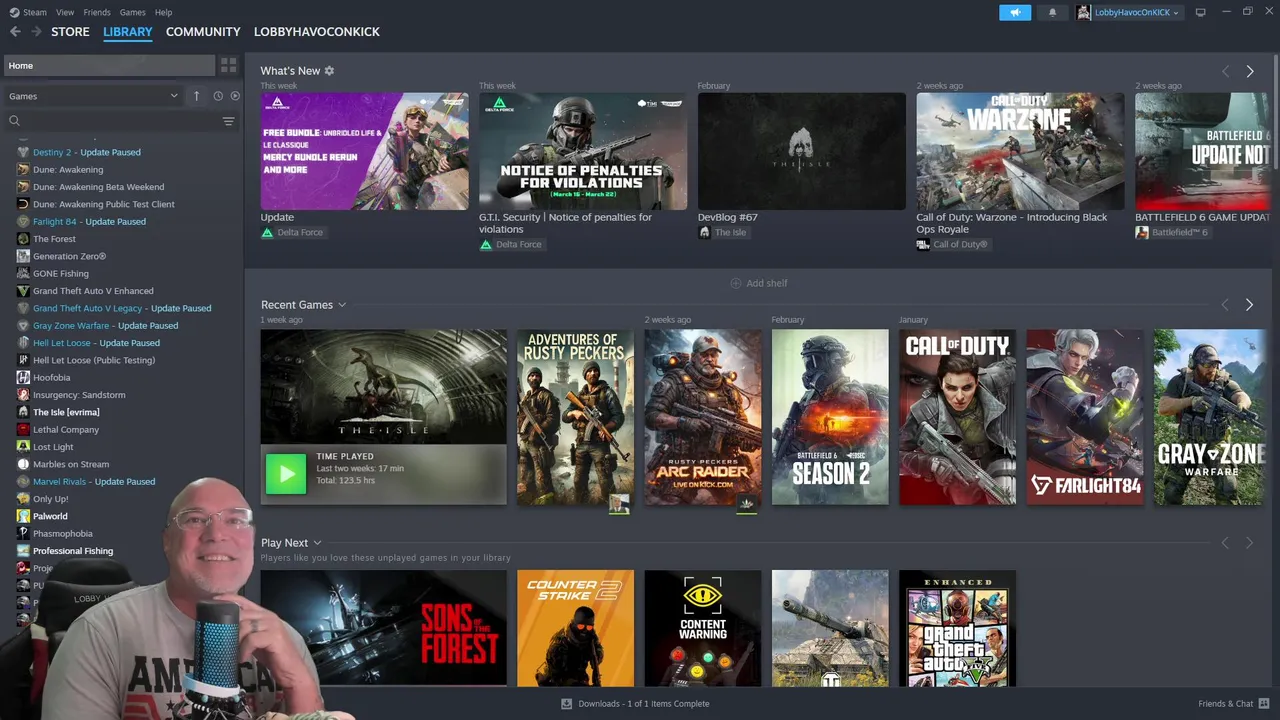Open the Games menu
The width and height of the screenshot is (1280, 720).
coord(132,12)
